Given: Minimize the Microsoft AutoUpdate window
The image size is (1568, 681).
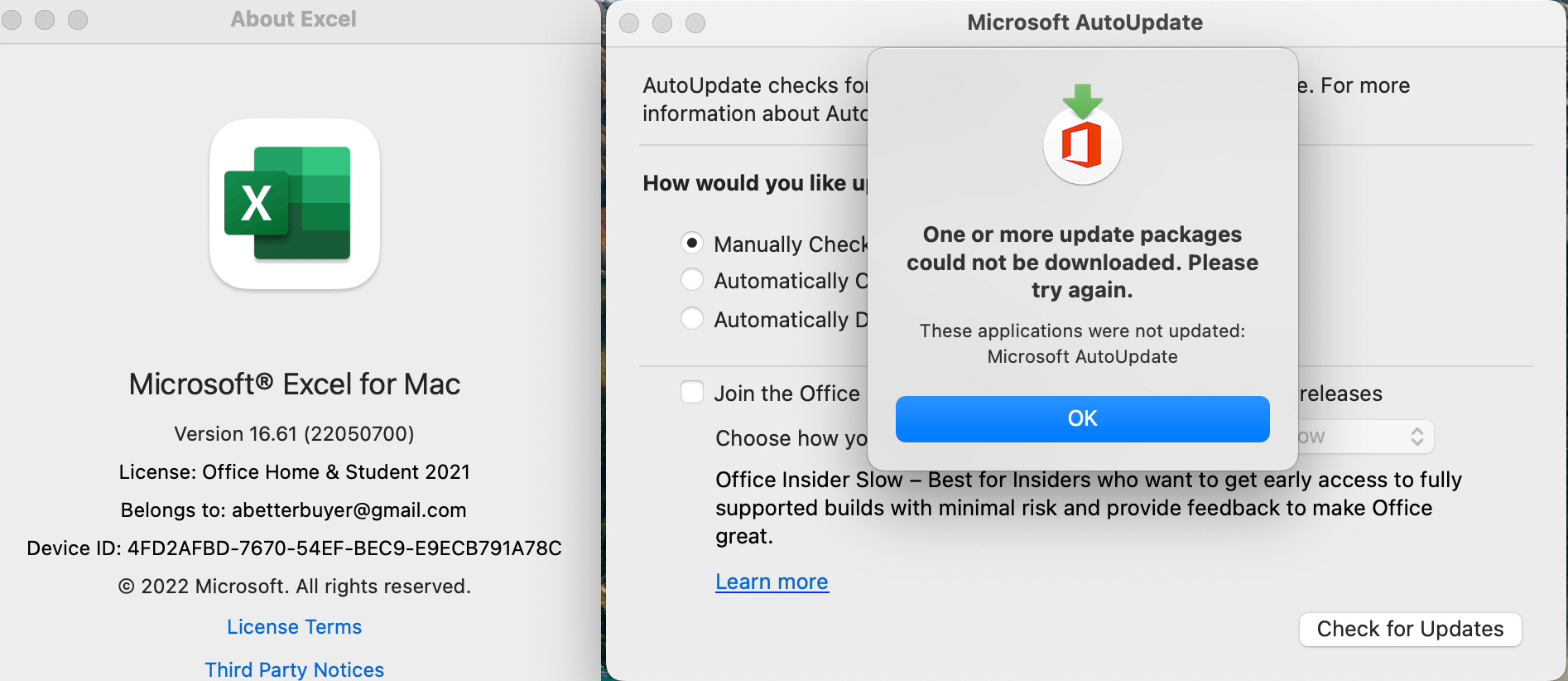Looking at the screenshot, I should coord(662,23).
